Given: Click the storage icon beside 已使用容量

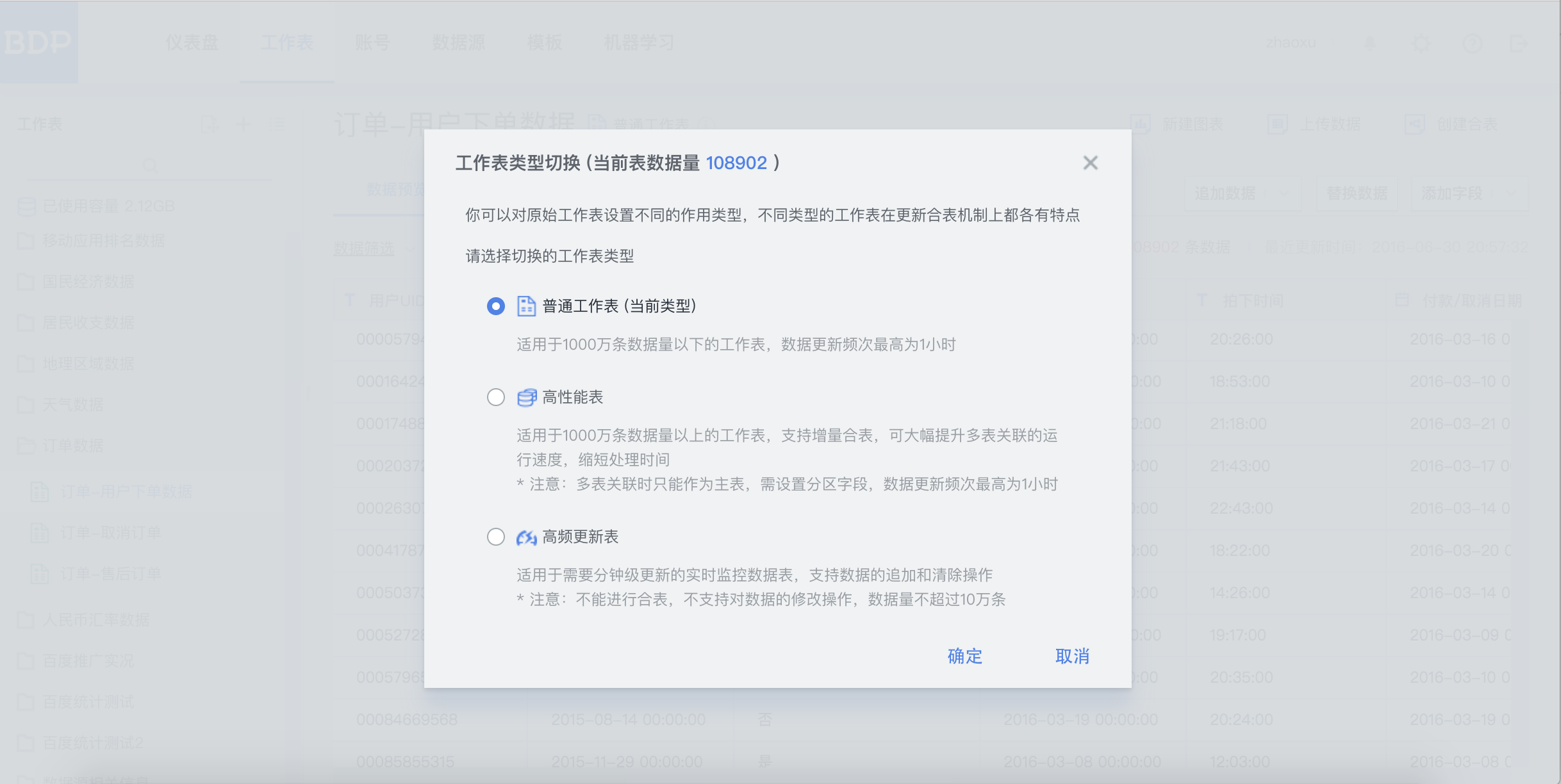Looking at the screenshot, I should pos(26,206).
